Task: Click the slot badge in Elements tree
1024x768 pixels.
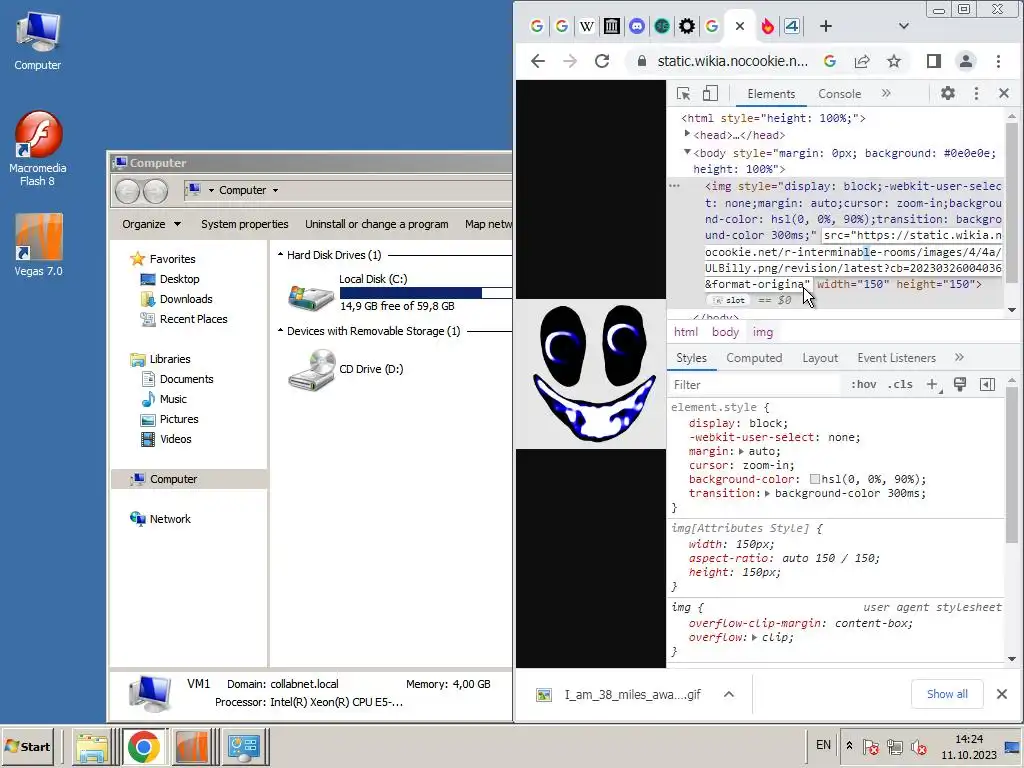Action: [x=728, y=300]
